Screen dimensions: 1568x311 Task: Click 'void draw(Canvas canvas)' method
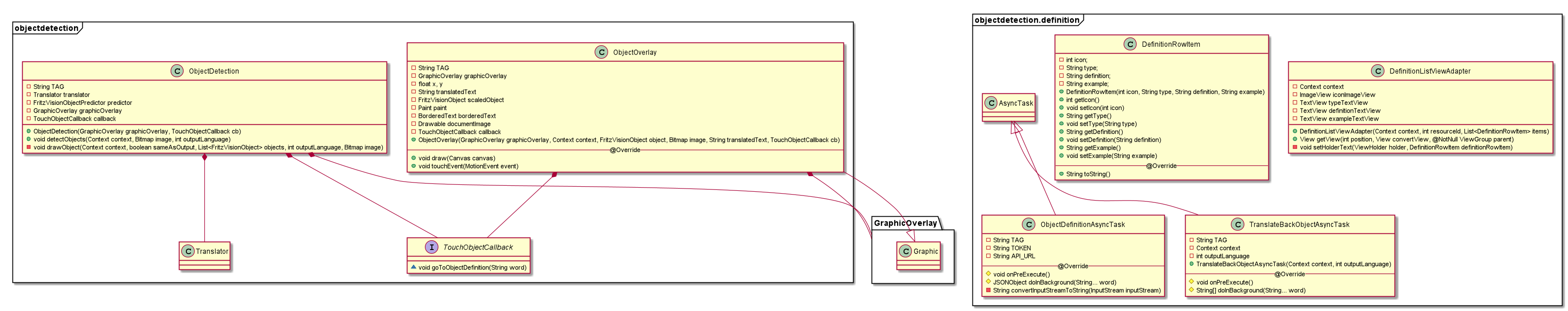click(x=456, y=158)
